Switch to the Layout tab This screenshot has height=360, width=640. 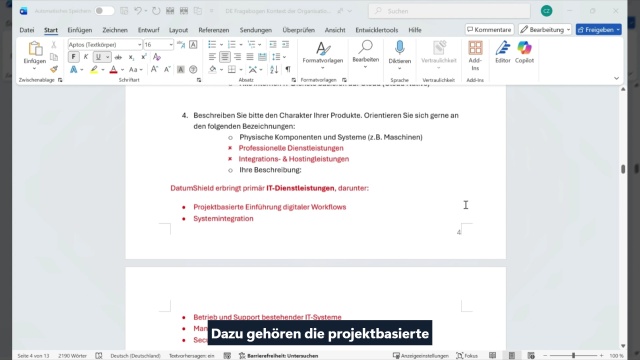(x=178, y=30)
